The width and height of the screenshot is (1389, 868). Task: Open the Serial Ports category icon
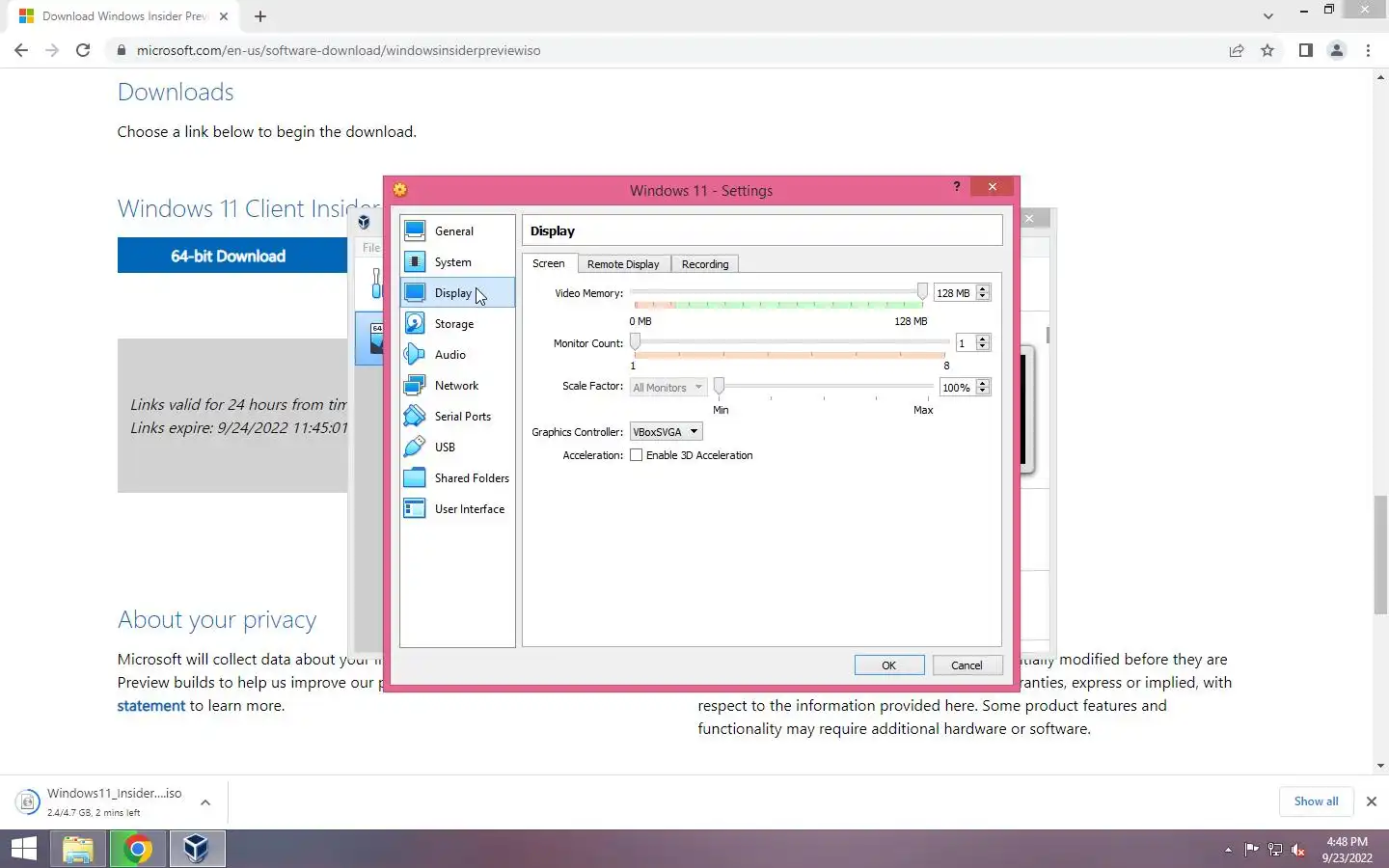tap(415, 416)
